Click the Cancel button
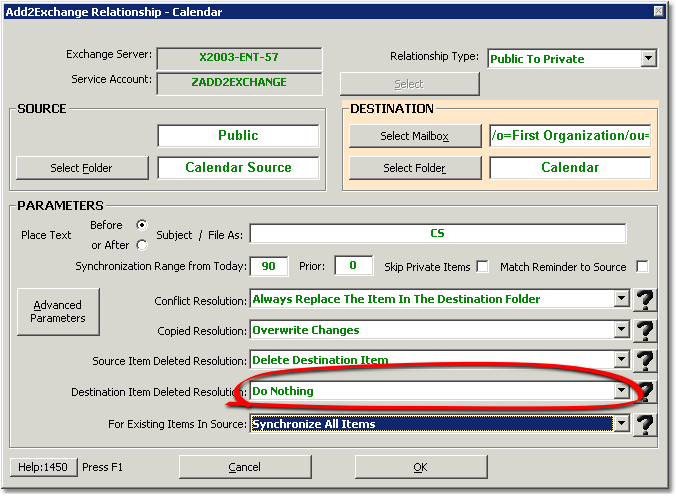This screenshot has width=676, height=496. coord(245,467)
